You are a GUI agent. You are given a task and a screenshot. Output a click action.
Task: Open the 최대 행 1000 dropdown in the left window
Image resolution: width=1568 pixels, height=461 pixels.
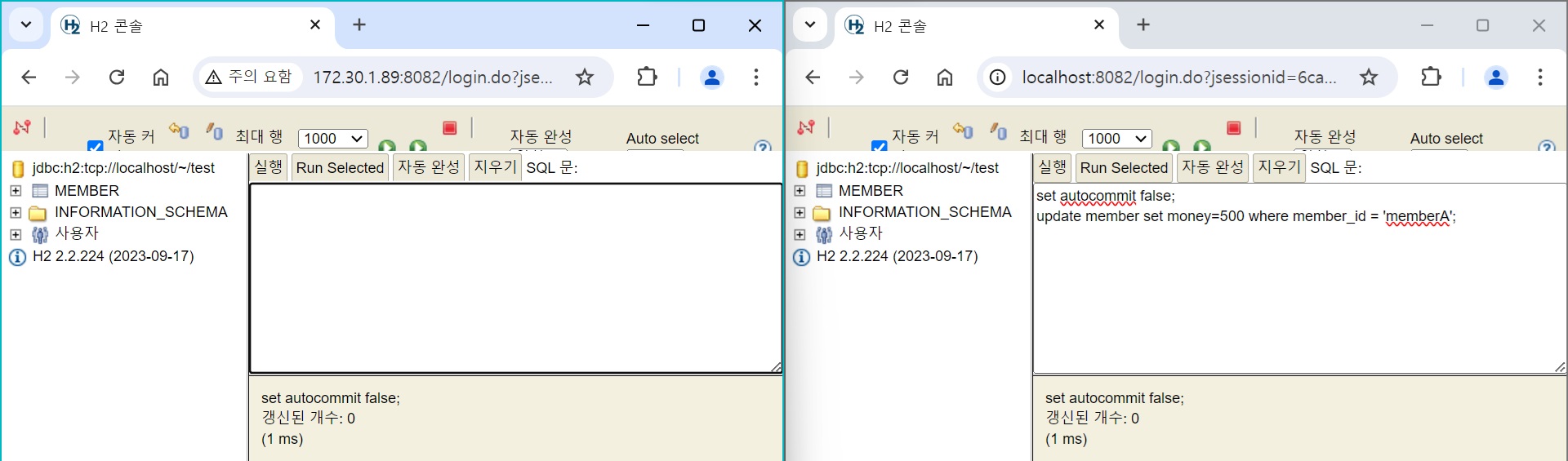tap(333, 139)
